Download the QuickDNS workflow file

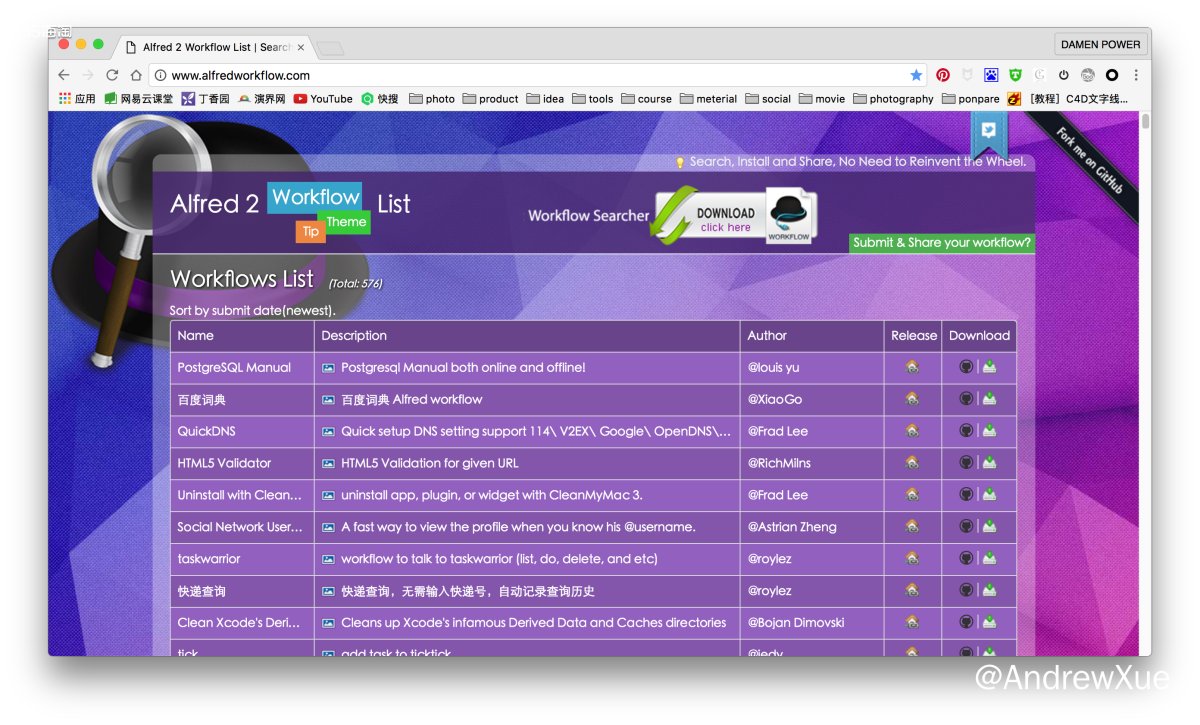pos(989,431)
